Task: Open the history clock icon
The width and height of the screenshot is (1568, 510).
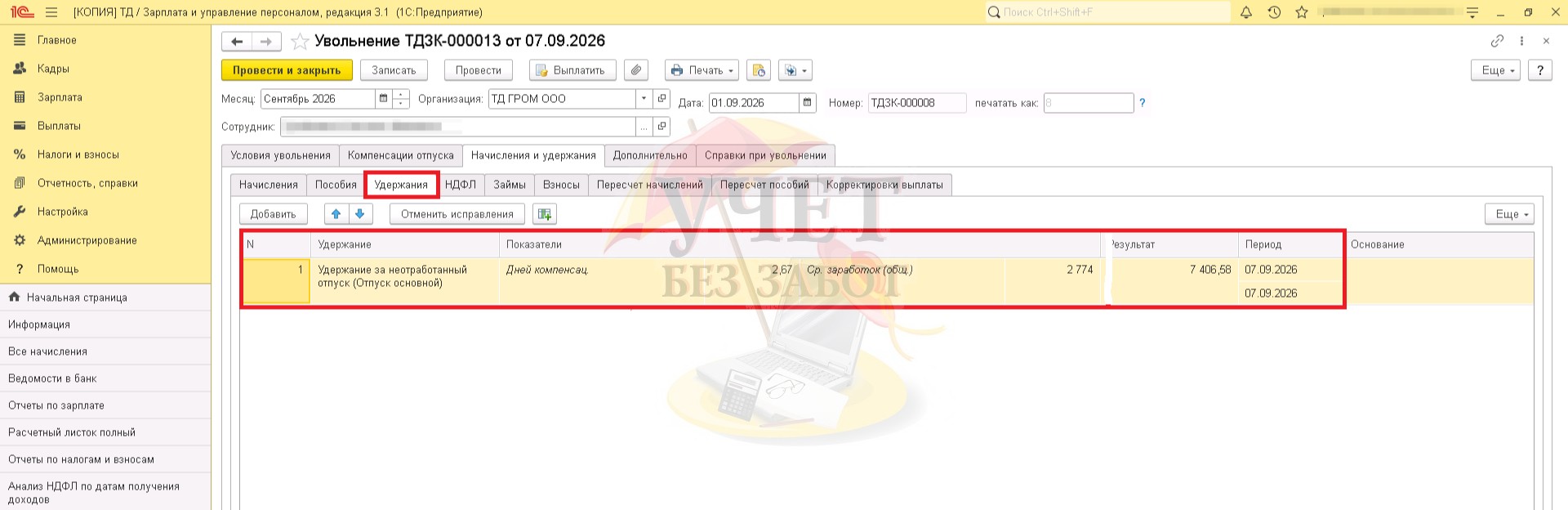Action: click(1274, 12)
